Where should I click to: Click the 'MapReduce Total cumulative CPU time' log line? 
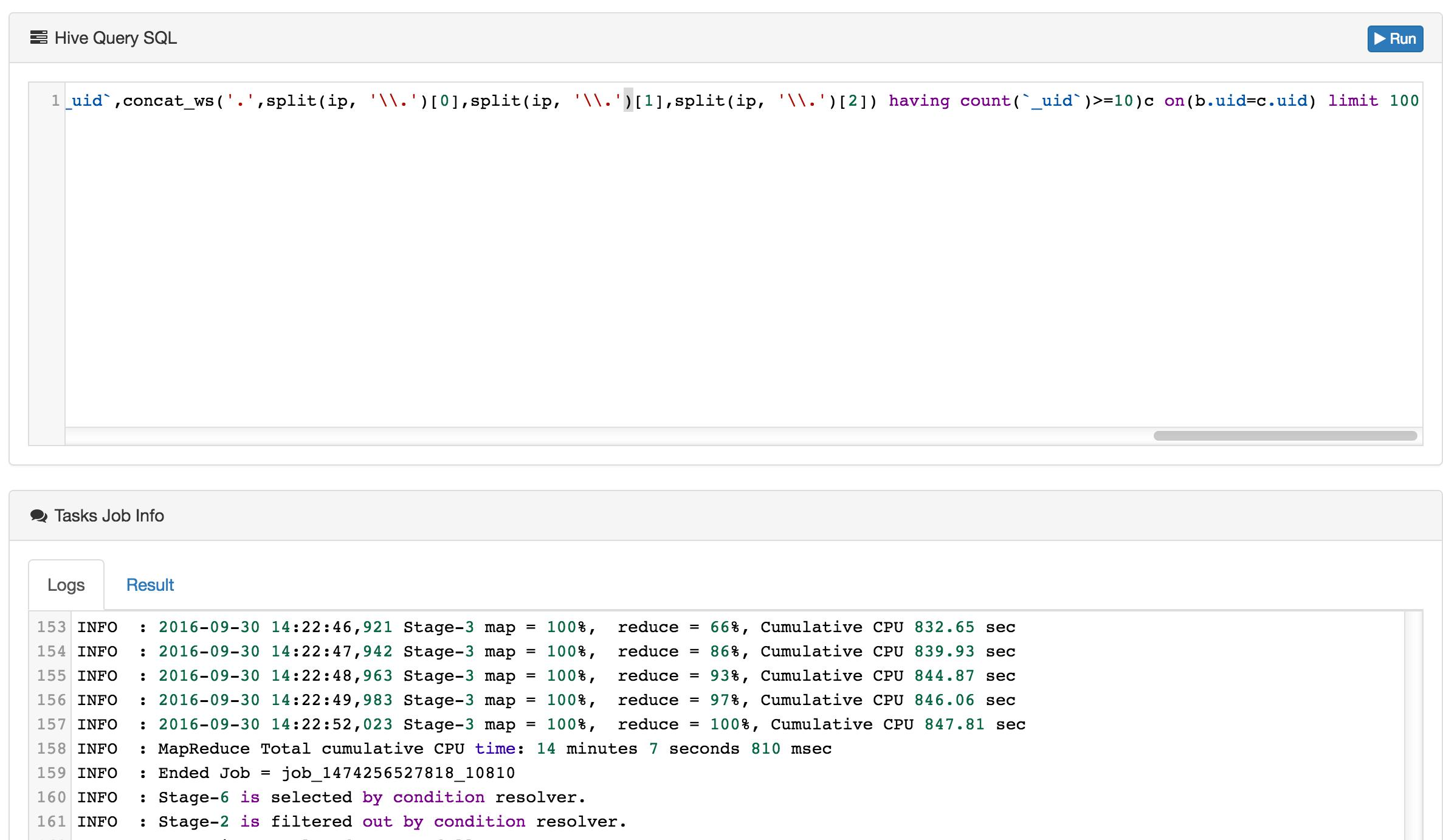pos(454,749)
